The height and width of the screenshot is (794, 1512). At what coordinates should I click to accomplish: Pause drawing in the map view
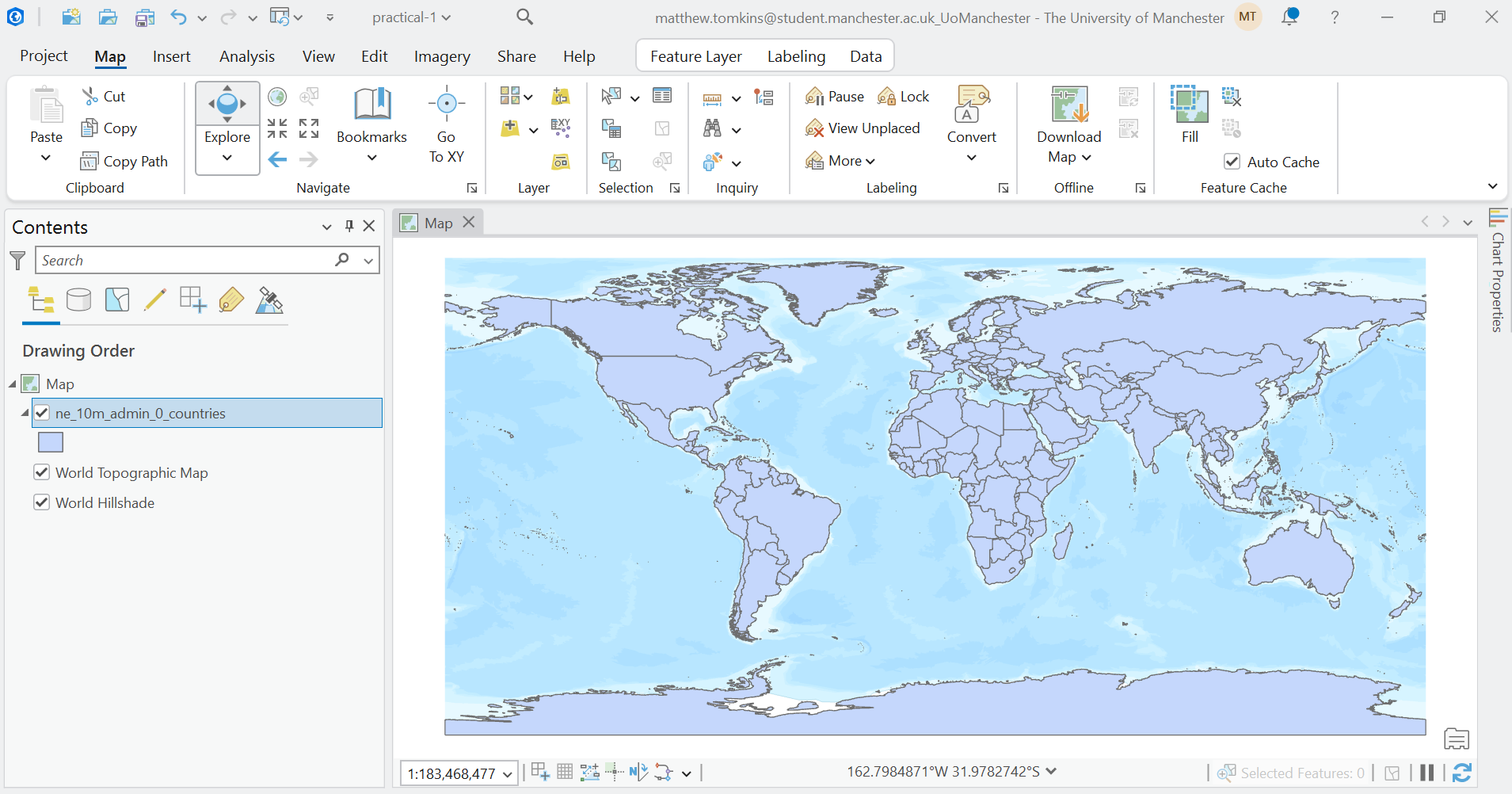[1427, 773]
